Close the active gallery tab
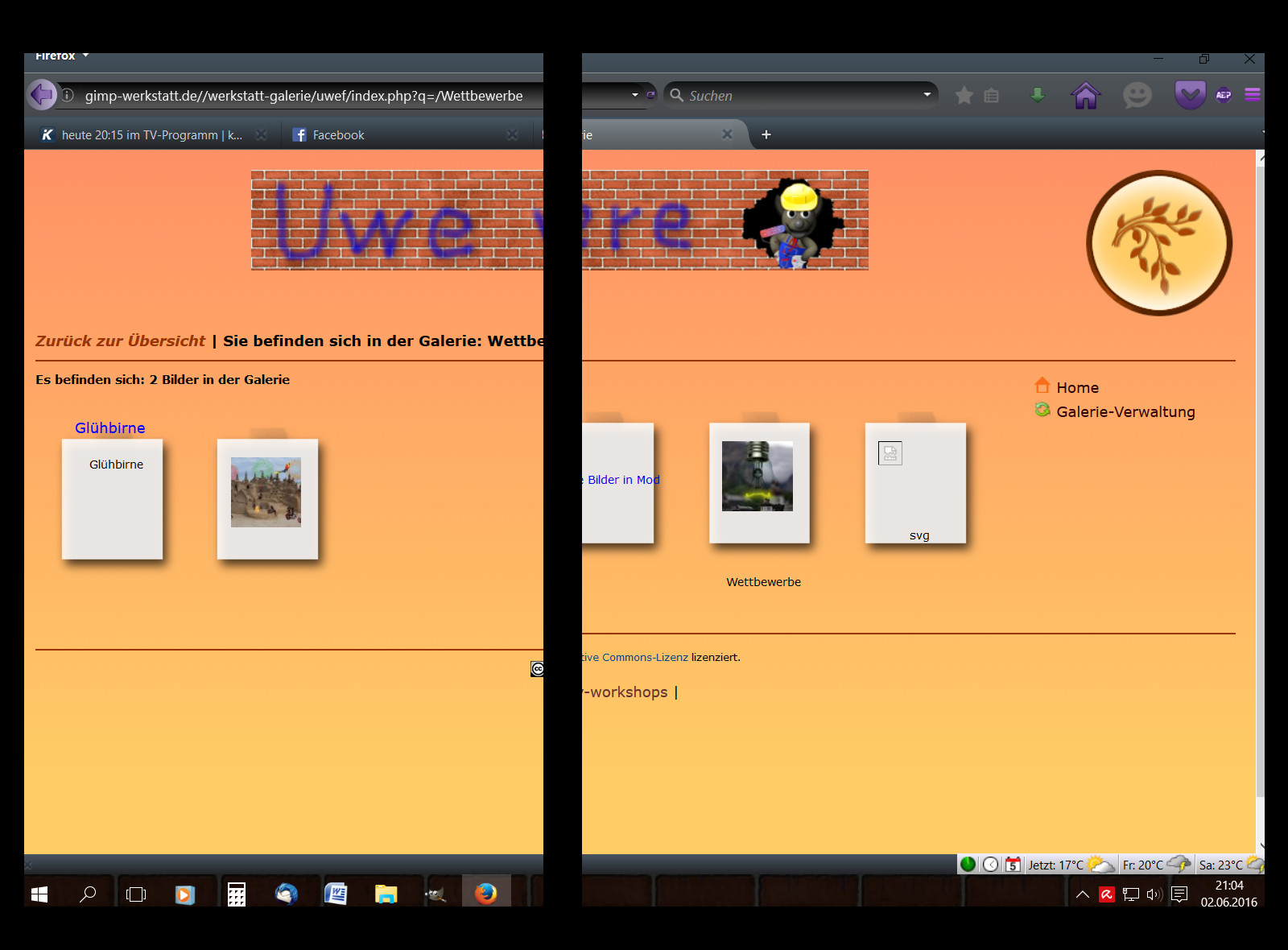The height and width of the screenshot is (950, 1288). coord(727,134)
